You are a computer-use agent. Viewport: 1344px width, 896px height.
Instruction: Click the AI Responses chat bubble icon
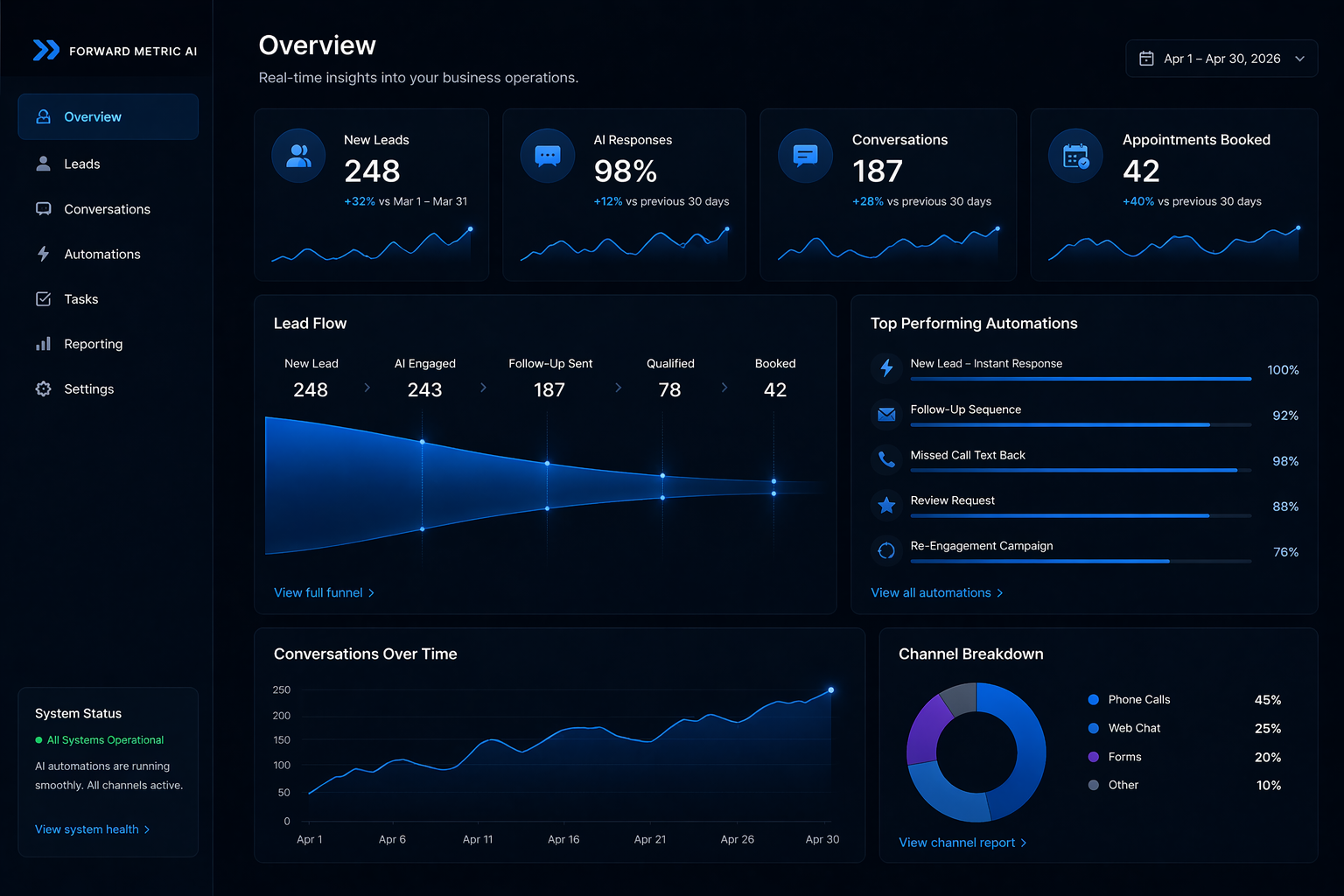click(548, 156)
